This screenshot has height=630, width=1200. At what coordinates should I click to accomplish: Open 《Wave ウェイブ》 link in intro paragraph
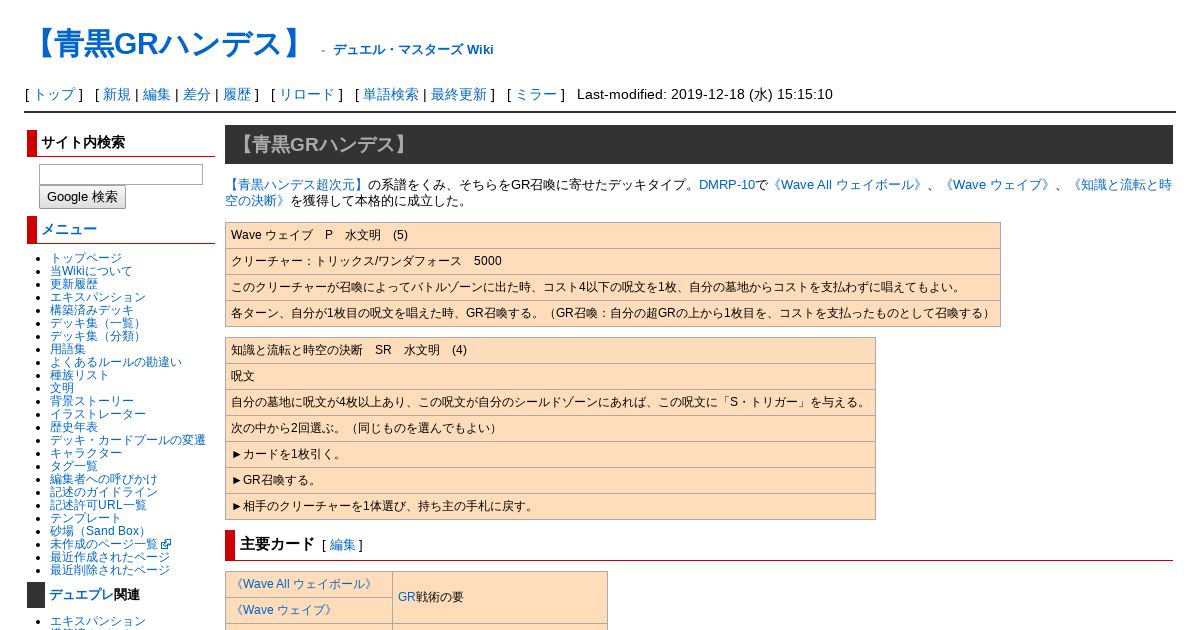pyautogui.click(x=996, y=185)
